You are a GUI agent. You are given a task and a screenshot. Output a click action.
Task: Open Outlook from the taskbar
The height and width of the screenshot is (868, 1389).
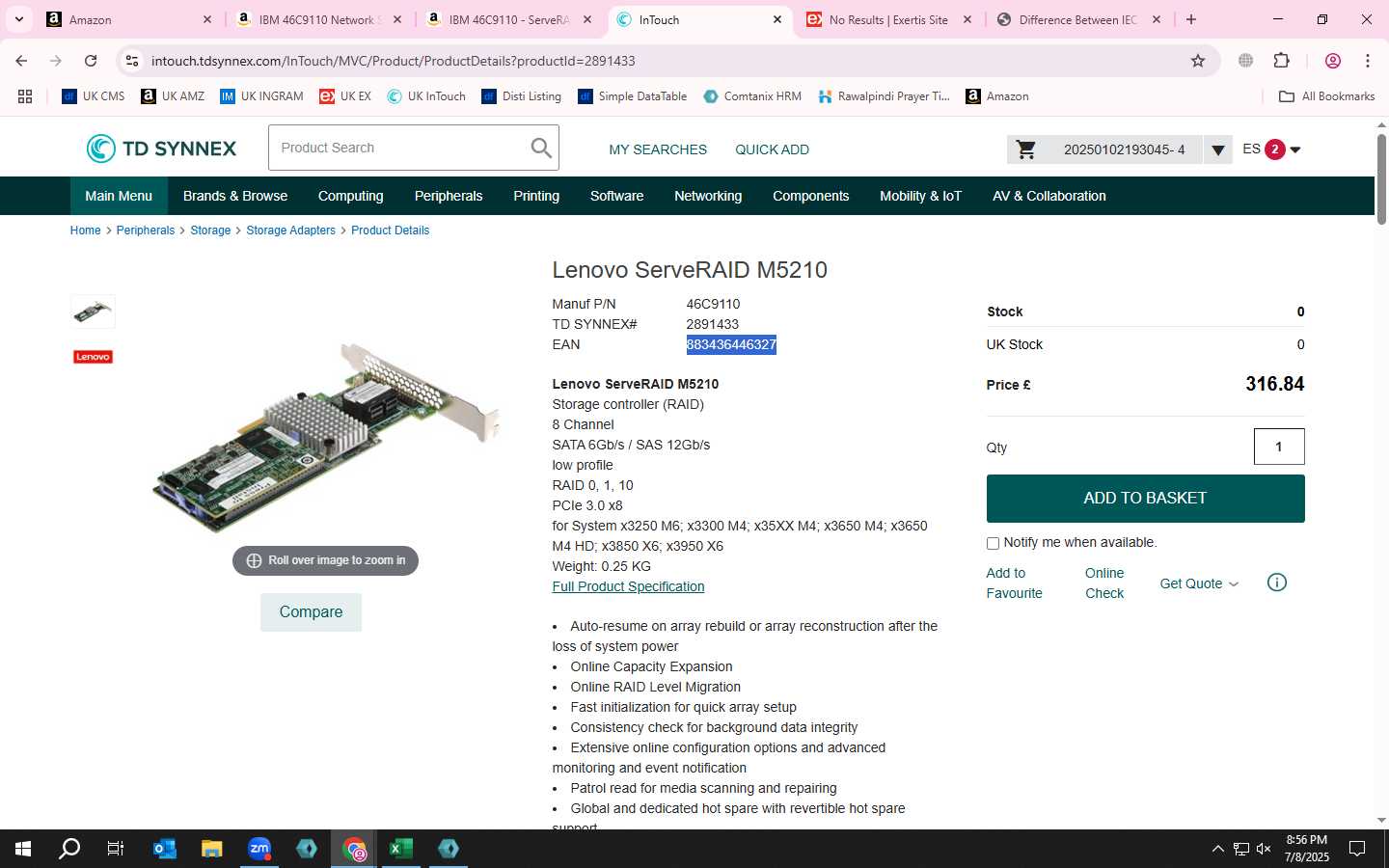pos(165,849)
